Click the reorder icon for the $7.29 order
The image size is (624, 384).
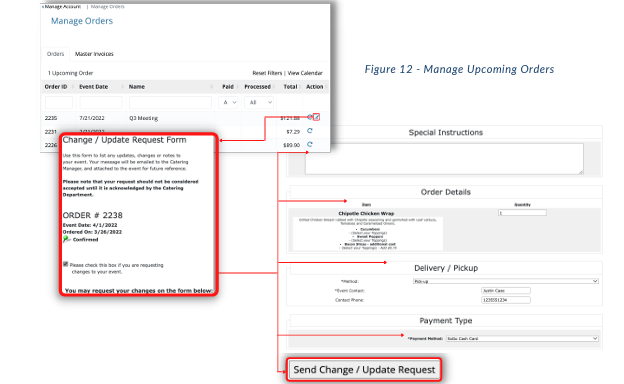310,131
